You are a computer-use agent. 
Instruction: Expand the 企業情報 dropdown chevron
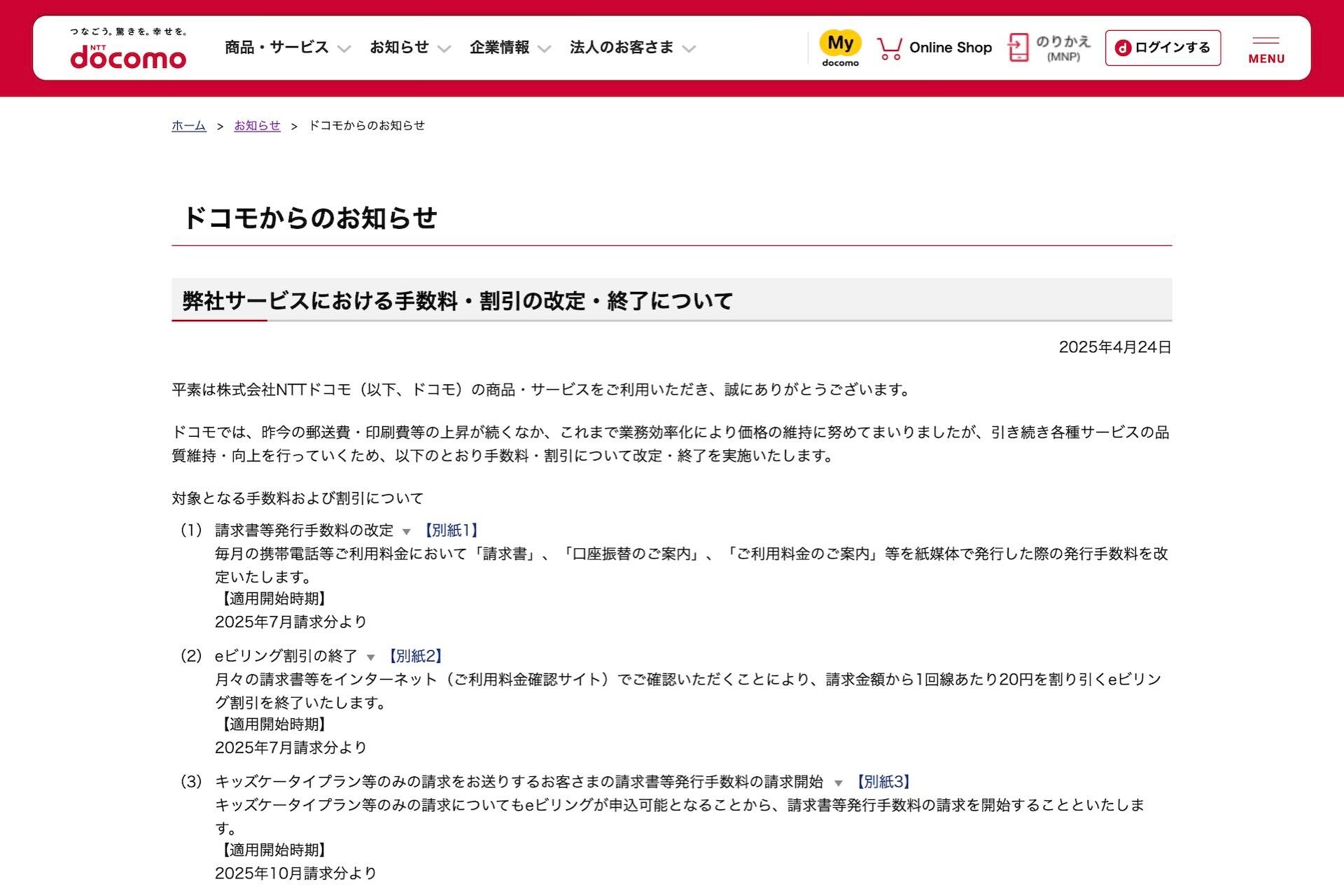(x=545, y=48)
